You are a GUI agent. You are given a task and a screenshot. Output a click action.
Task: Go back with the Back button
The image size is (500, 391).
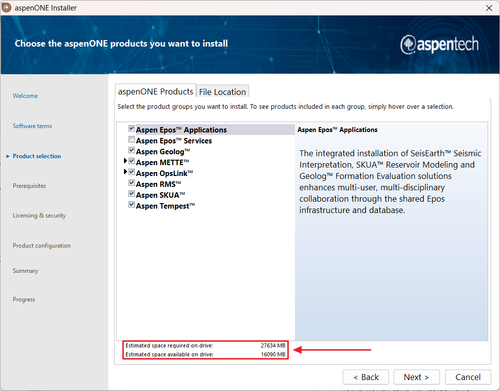tap(366, 377)
